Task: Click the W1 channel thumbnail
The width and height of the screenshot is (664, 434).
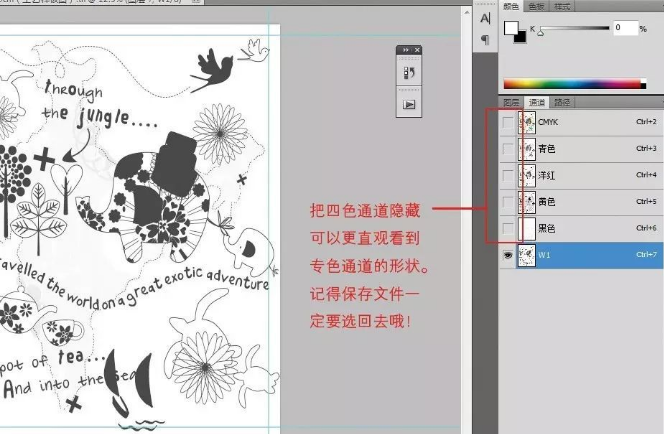Action: (x=527, y=255)
